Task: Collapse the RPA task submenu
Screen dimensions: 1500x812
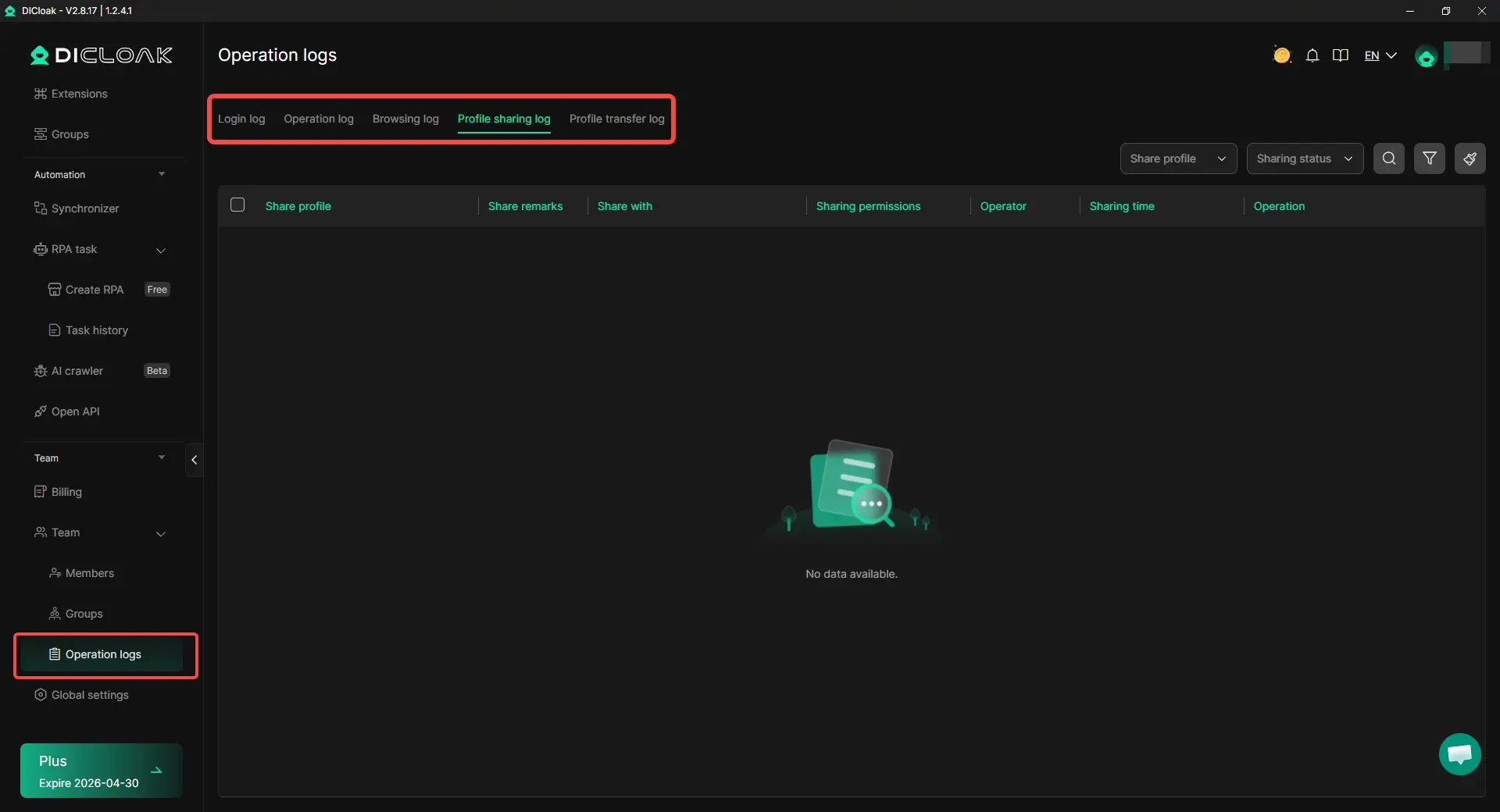Action: (161, 250)
